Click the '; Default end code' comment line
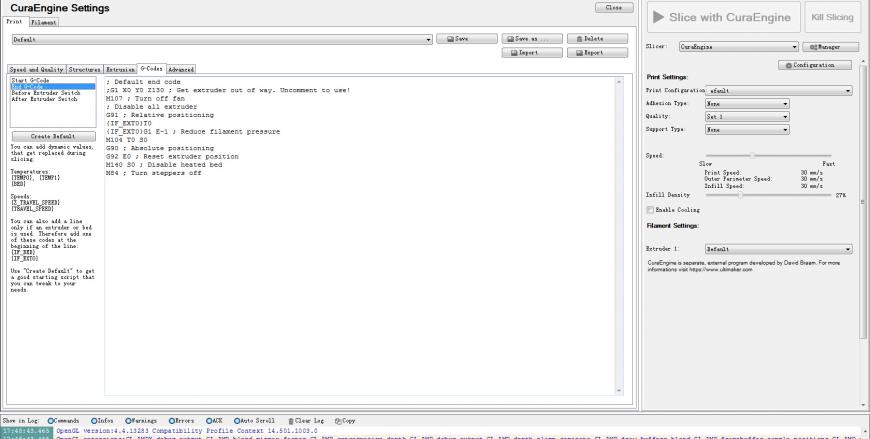Screen dimensions: 870x439 [143, 82]
